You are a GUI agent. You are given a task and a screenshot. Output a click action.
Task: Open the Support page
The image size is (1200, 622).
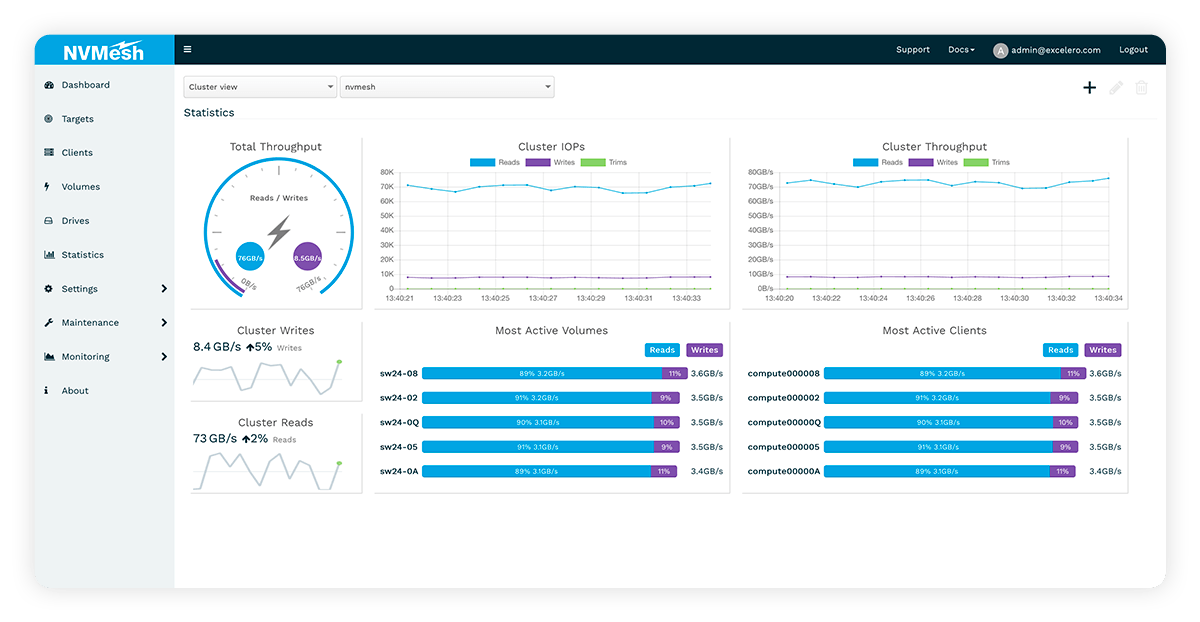click(x=912, y=49)
